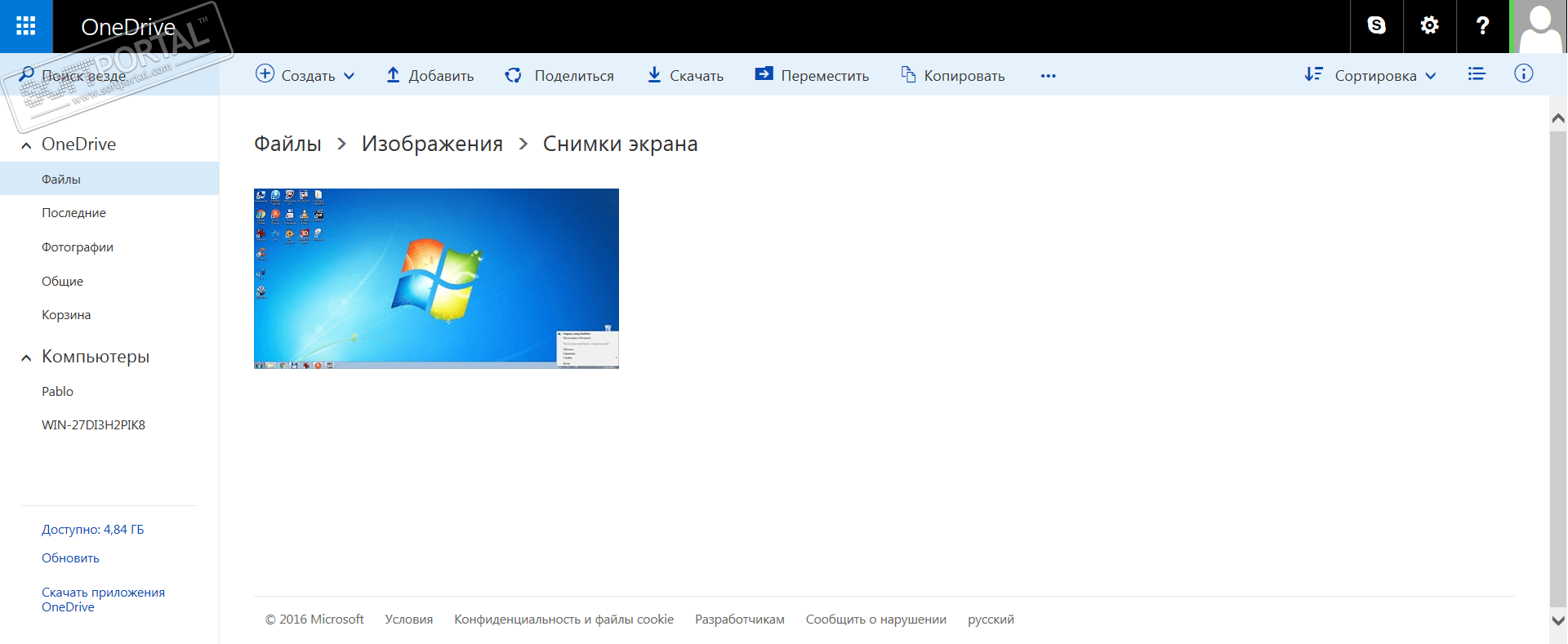Image resolution: width=1568 pixels, height=644 pixels.
Task: Click the share icon of Поделиться
Action: 513,75
